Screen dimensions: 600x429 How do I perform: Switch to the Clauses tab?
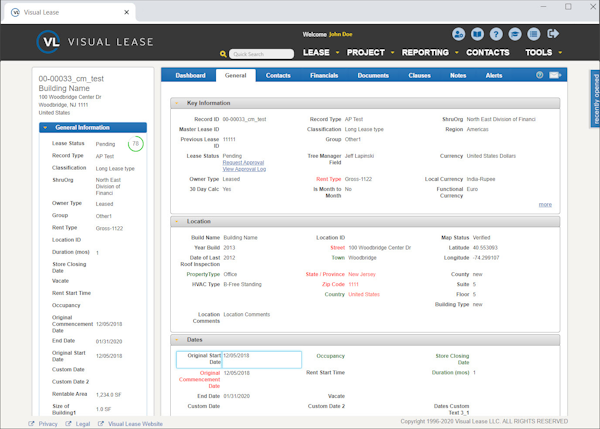pos(419,75)
